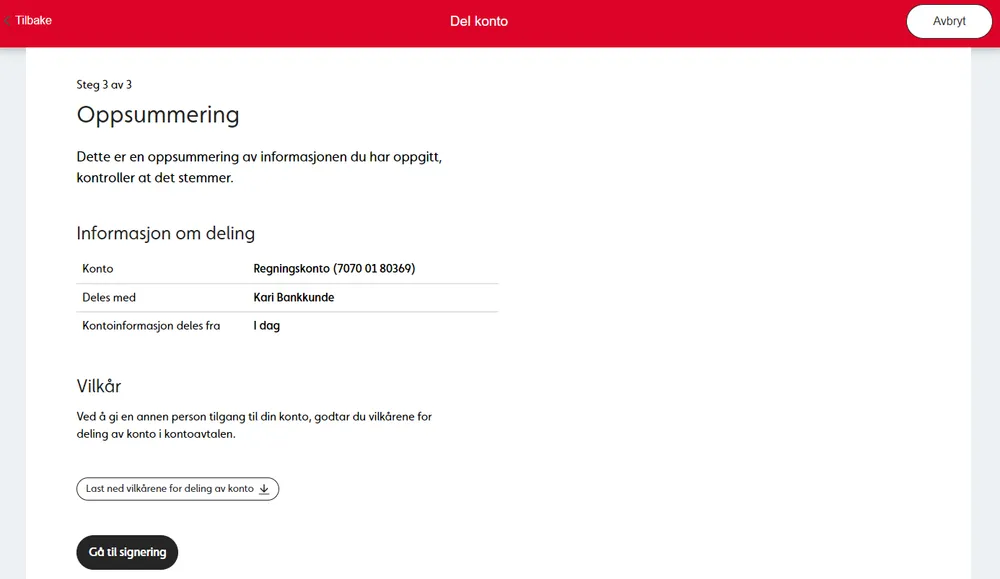Click the 'Del konto' header title
The width and height of the screenshot is (1000, 579).
478,21
